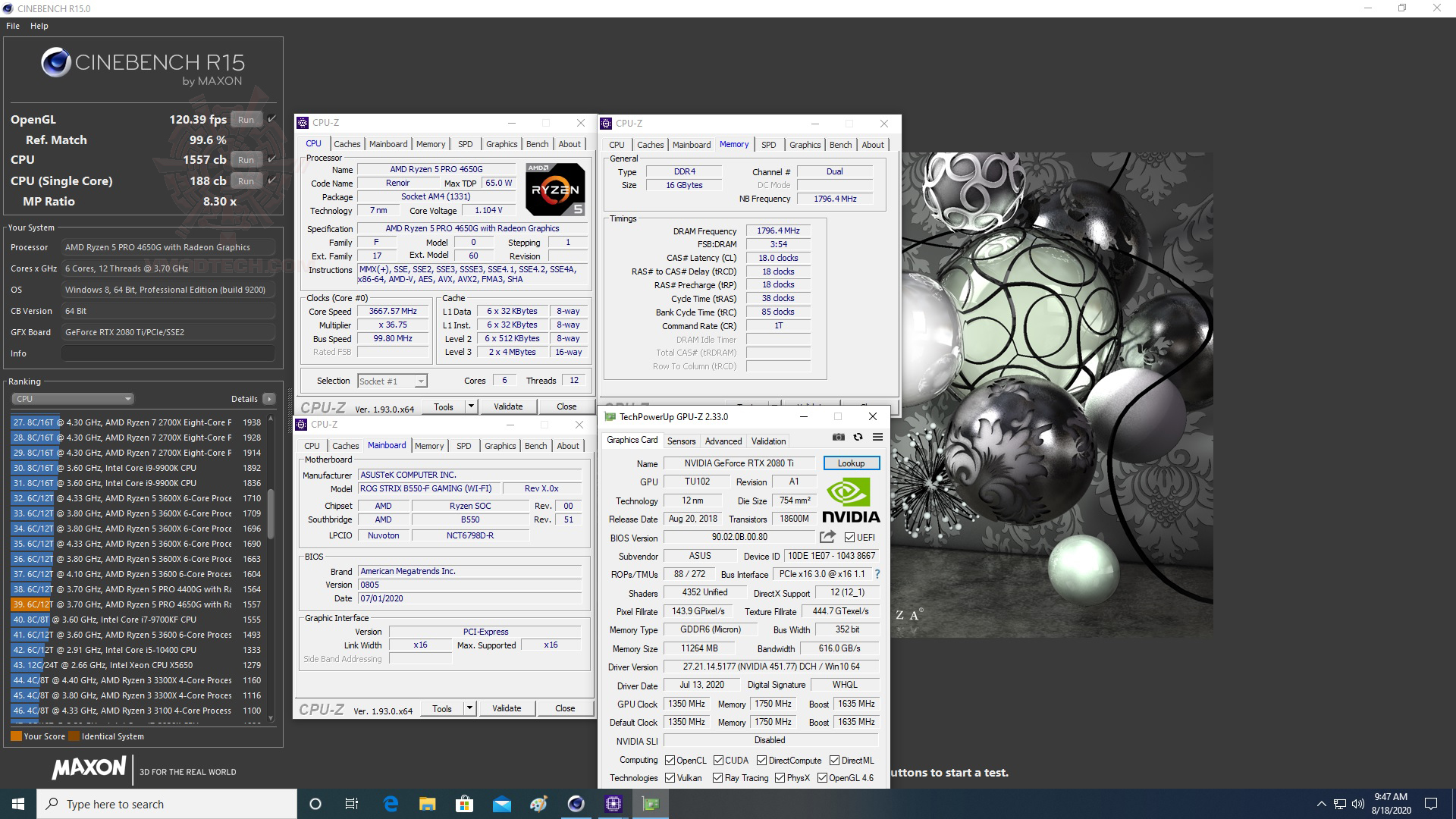
Task: Toggle the CUDA checkbox
Action: [x=717, y=761]
